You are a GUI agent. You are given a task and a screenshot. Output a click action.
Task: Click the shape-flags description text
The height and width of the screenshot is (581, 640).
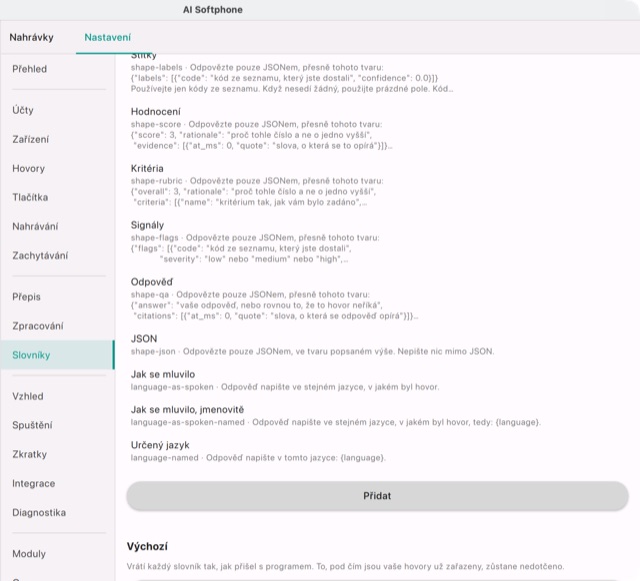(255, 248)
